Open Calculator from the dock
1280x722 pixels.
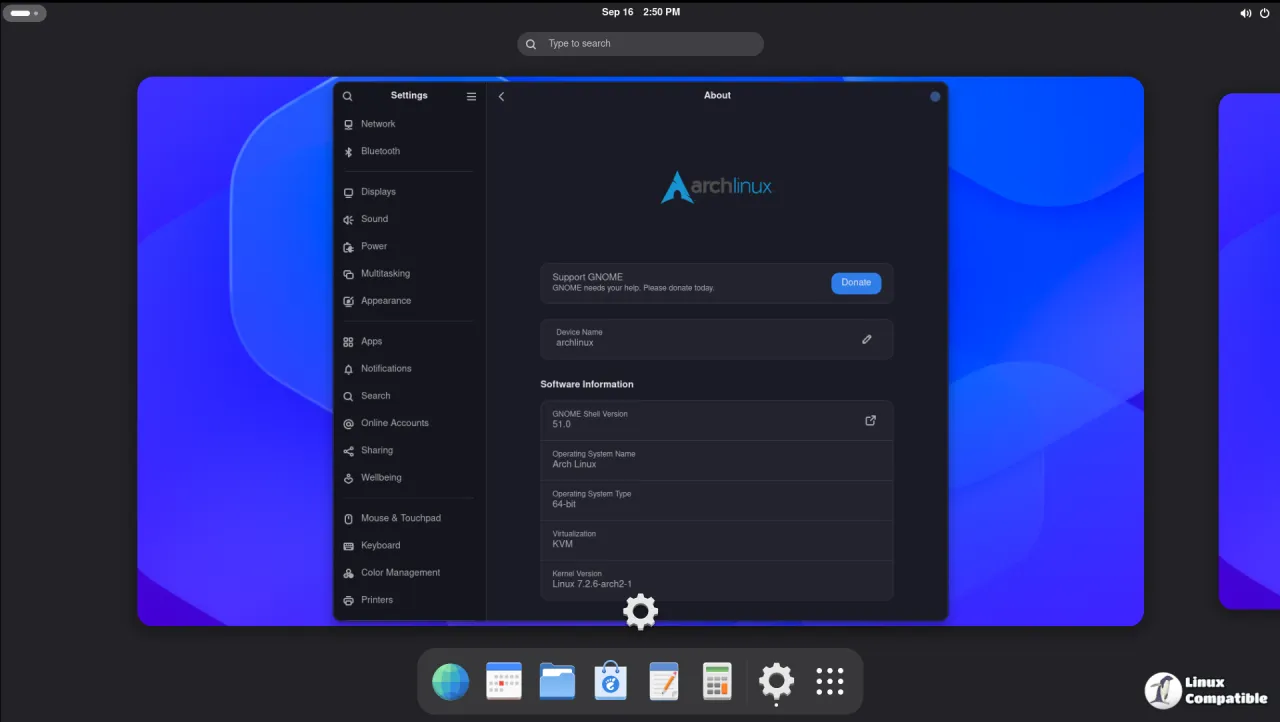(718, 682)
